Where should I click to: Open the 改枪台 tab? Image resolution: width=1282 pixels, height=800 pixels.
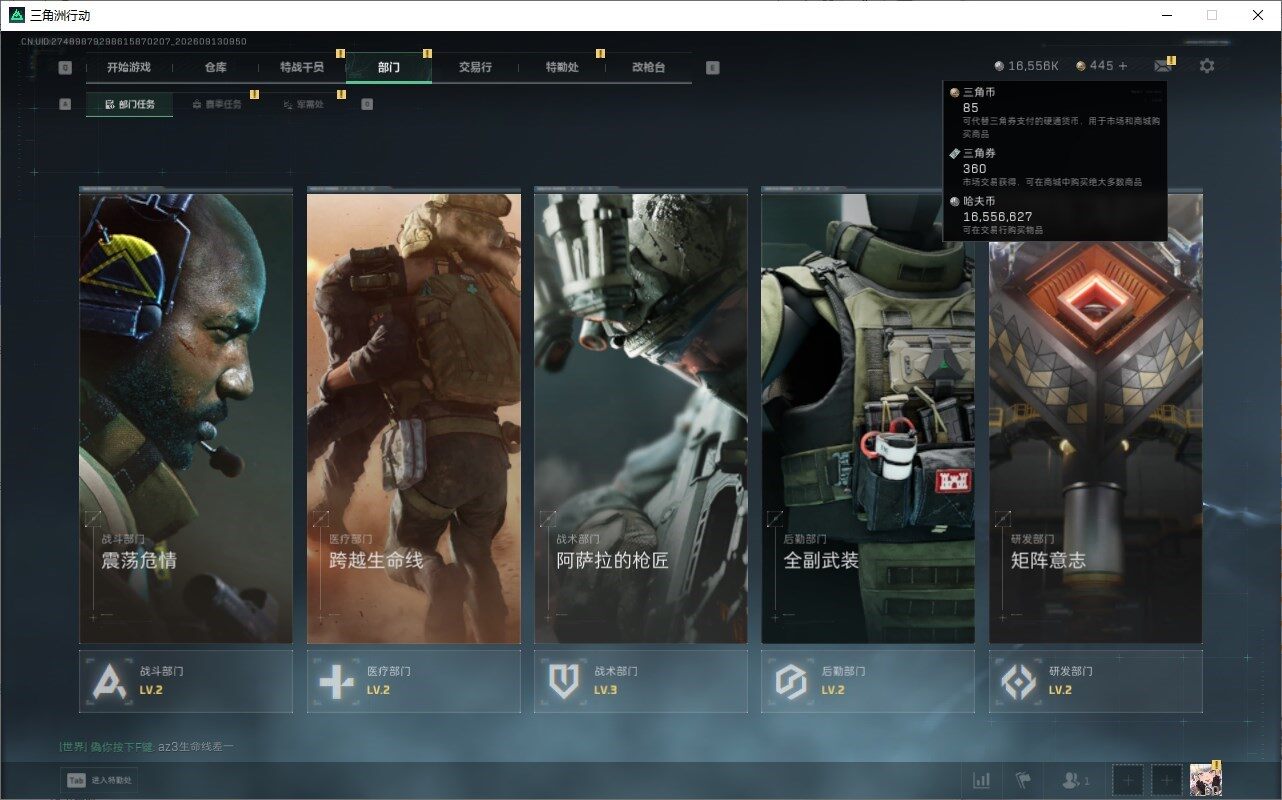(x=648, y=67)
